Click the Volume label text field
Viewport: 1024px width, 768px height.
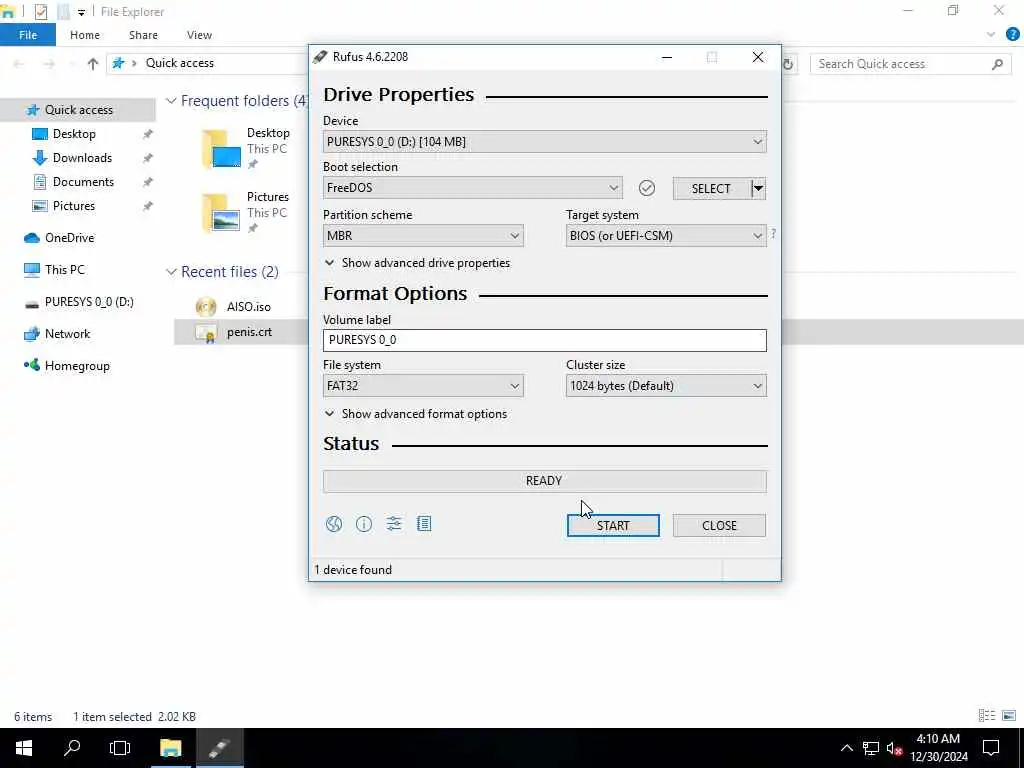545,340
